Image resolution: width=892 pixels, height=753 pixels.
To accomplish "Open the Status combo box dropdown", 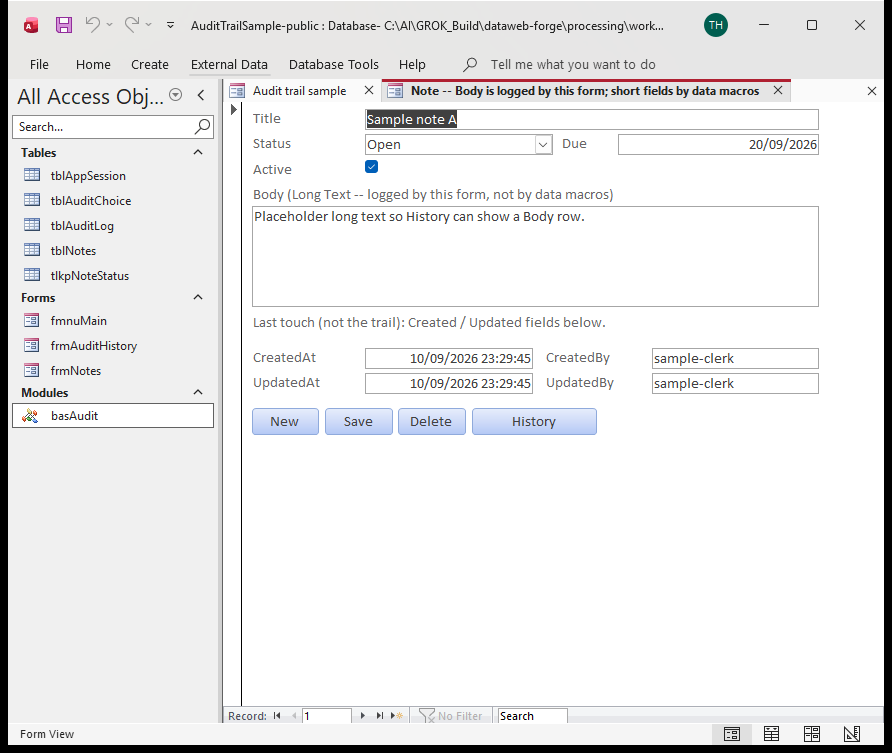I will pyautogui.click(x=543, y=144).
